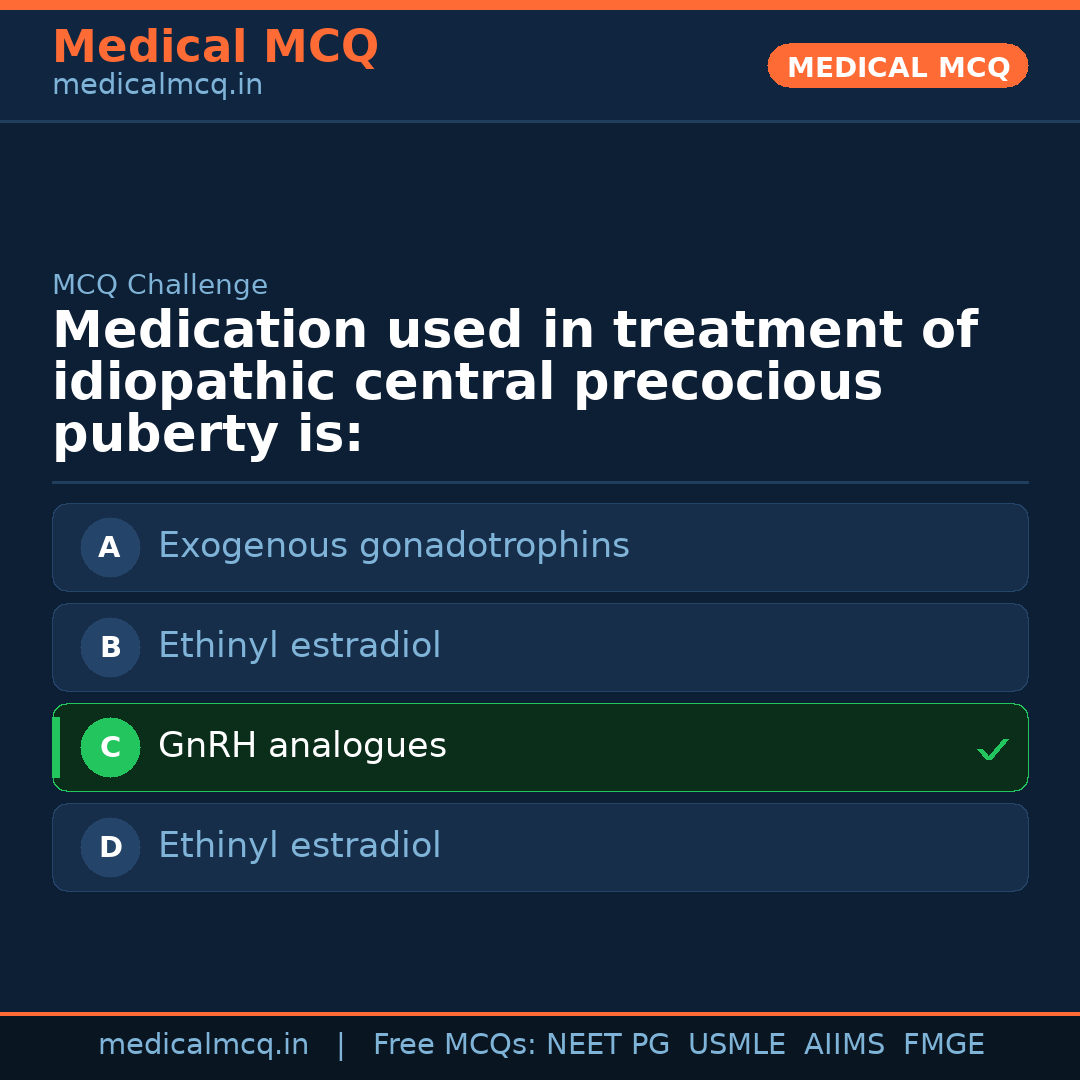Click the green circled letter C badge

click(x=110, y=747)
